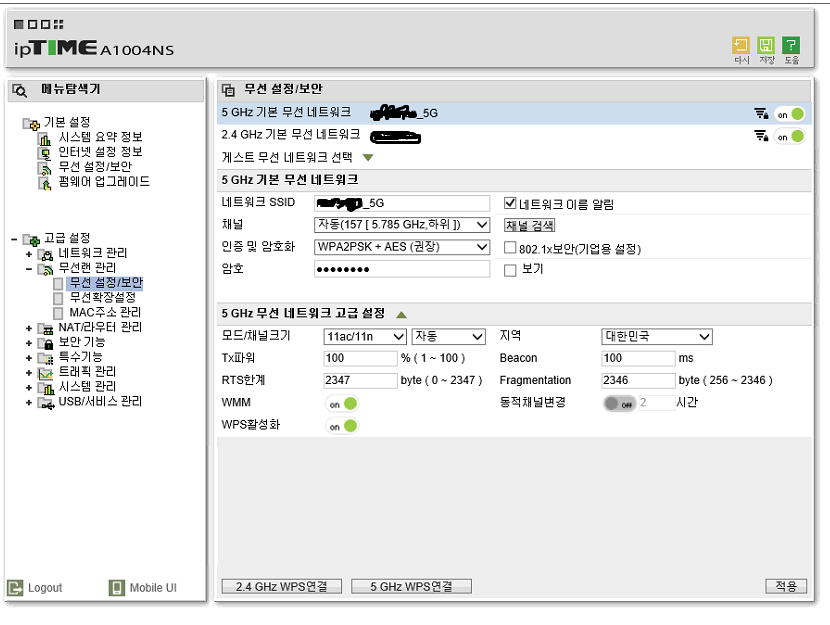Viewport: 830px width, 625px height.
Task: Select 무선확장설정 in the menu tree
Action: point(103,297)
